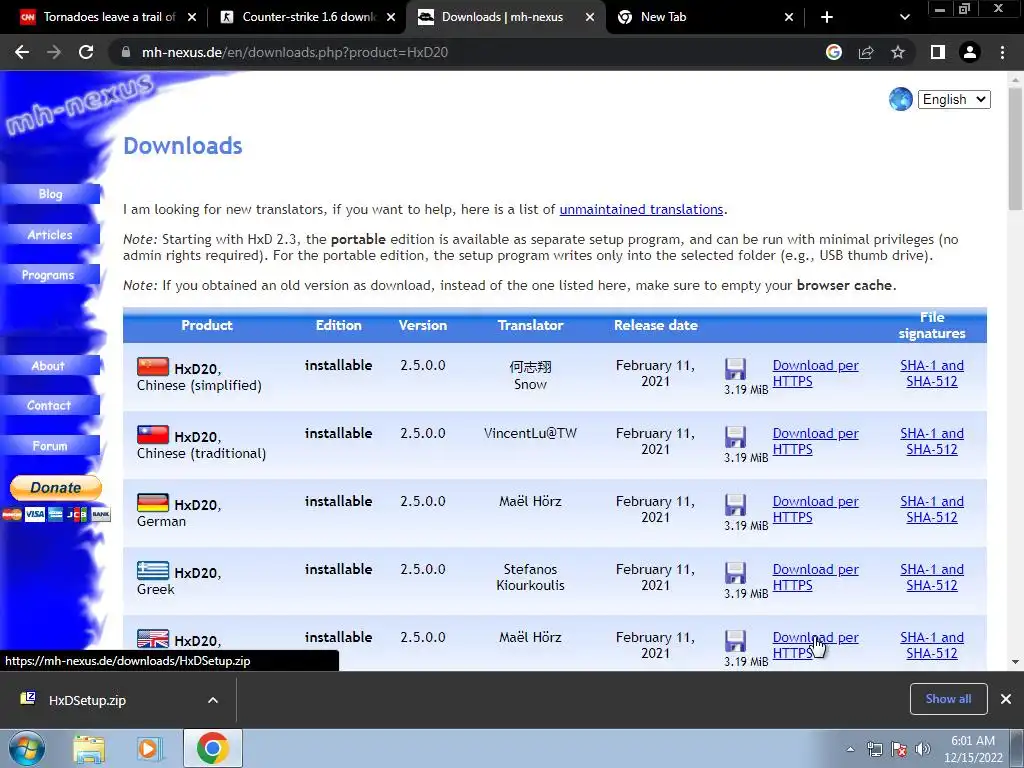The height and width of the screenshot is (768, 1024).
Task: Click the globe icon beside language selector
Action: coord(901,99)
